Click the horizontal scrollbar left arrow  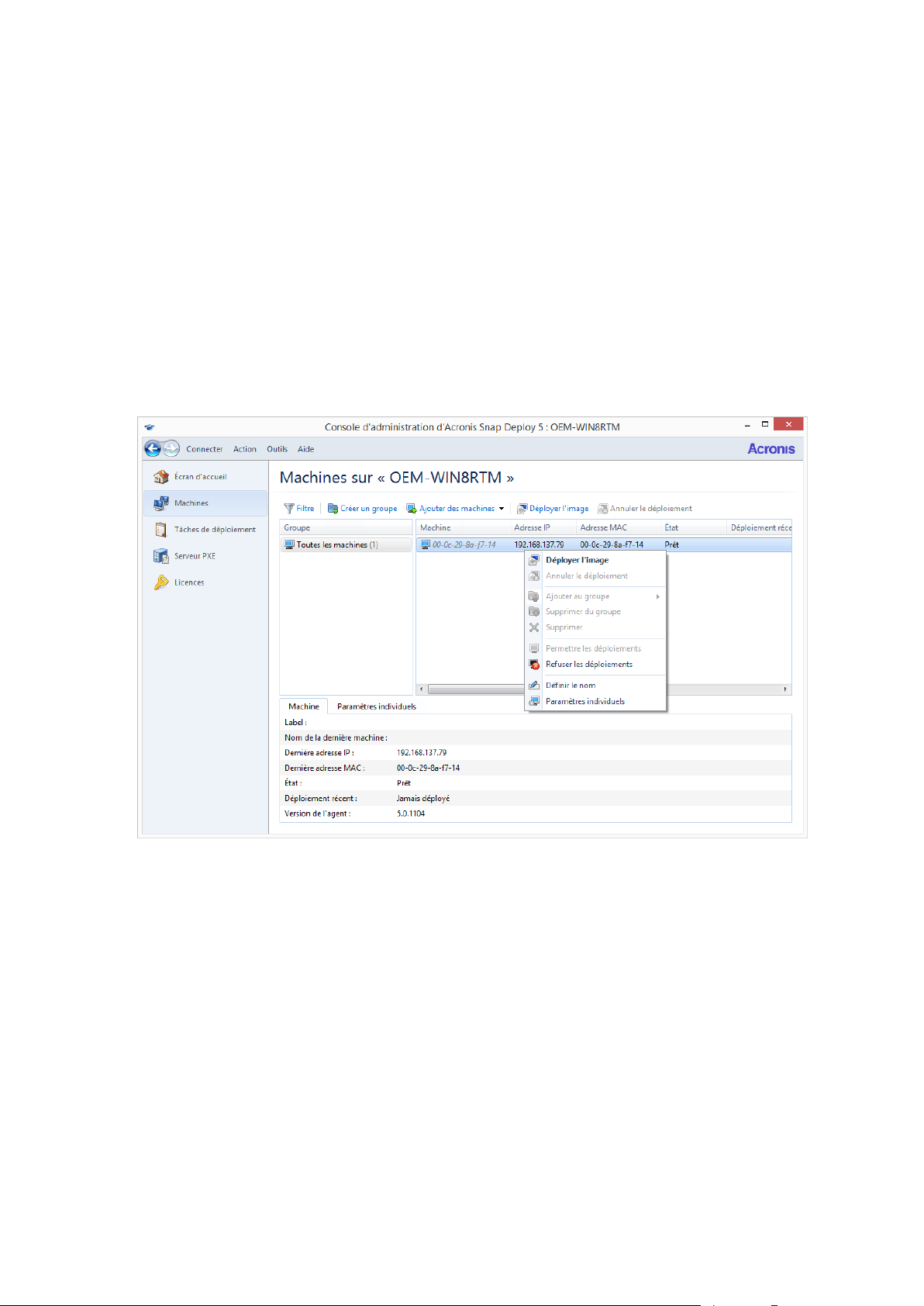[422, 689]
